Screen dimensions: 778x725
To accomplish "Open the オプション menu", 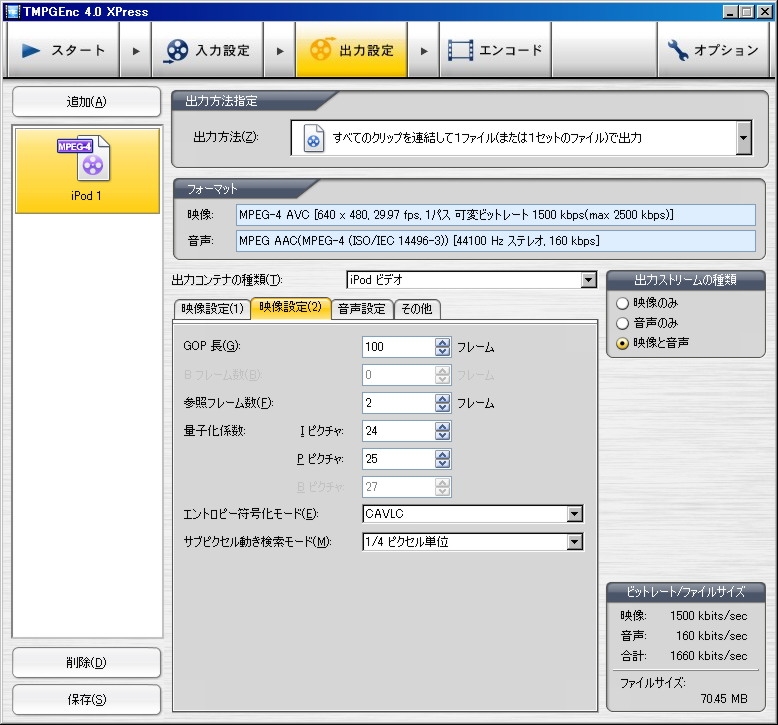I will [x=714, y=51].
